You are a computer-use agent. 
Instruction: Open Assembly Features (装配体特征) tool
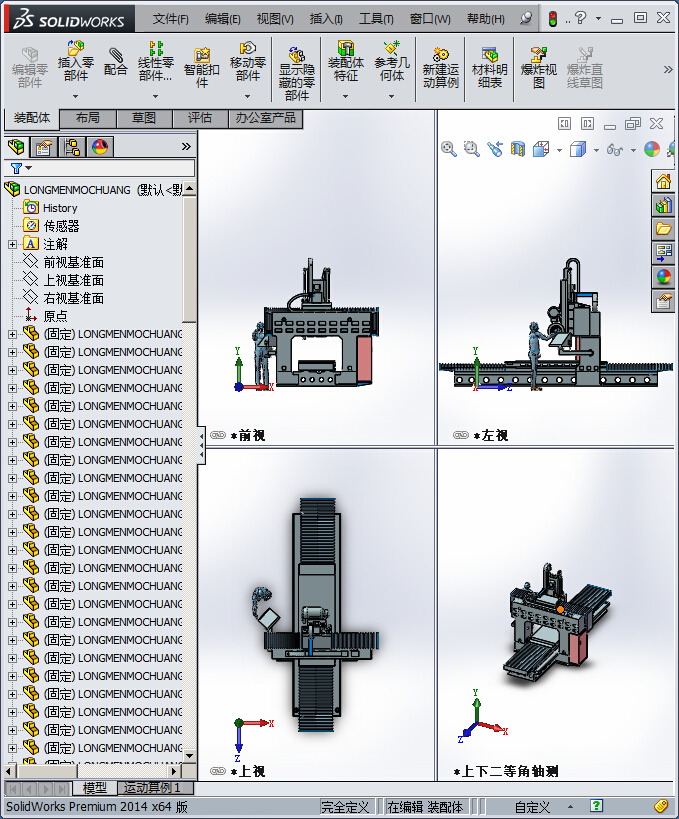(345, 48)
